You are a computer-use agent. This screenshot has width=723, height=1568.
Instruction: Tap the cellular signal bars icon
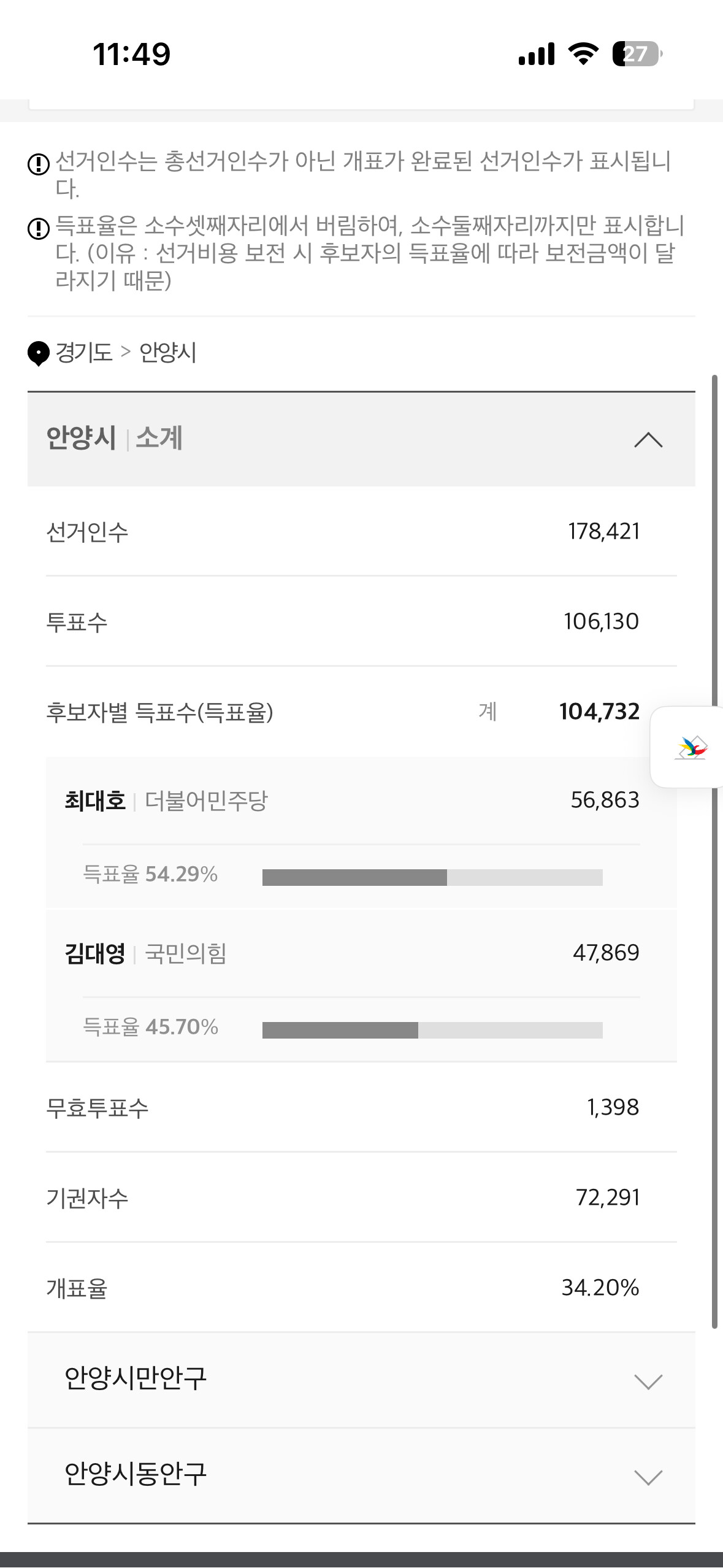[x=537, y=54]
